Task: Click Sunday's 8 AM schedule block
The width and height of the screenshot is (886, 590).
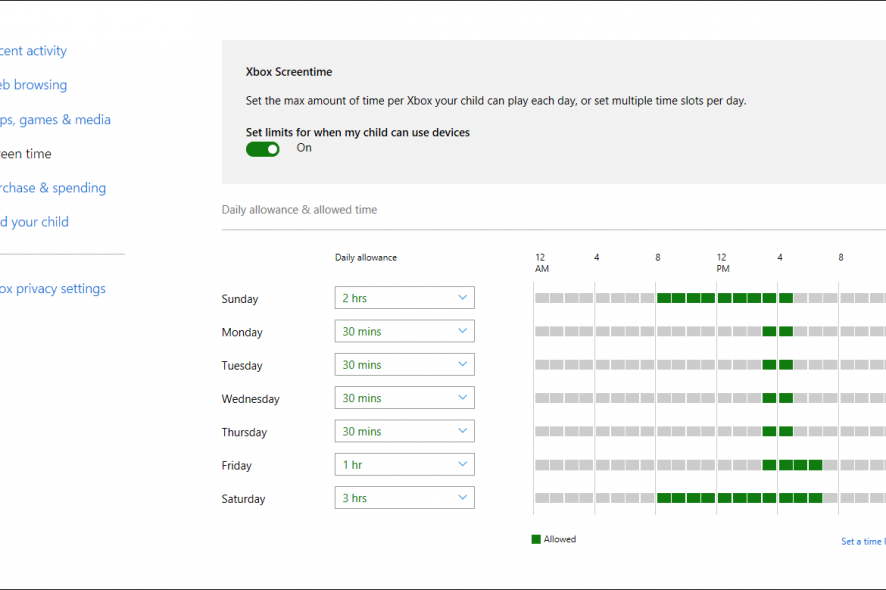Action: pos(664,298)
